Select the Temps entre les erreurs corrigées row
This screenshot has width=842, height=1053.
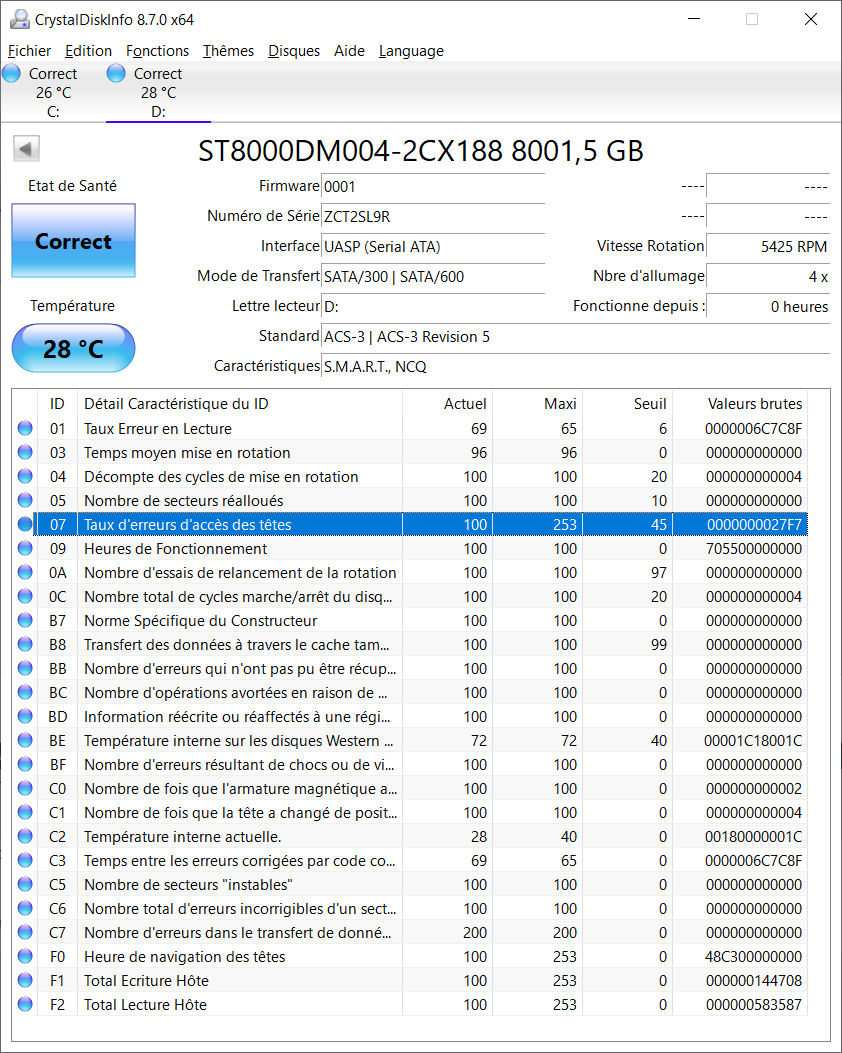pos(411,860)
